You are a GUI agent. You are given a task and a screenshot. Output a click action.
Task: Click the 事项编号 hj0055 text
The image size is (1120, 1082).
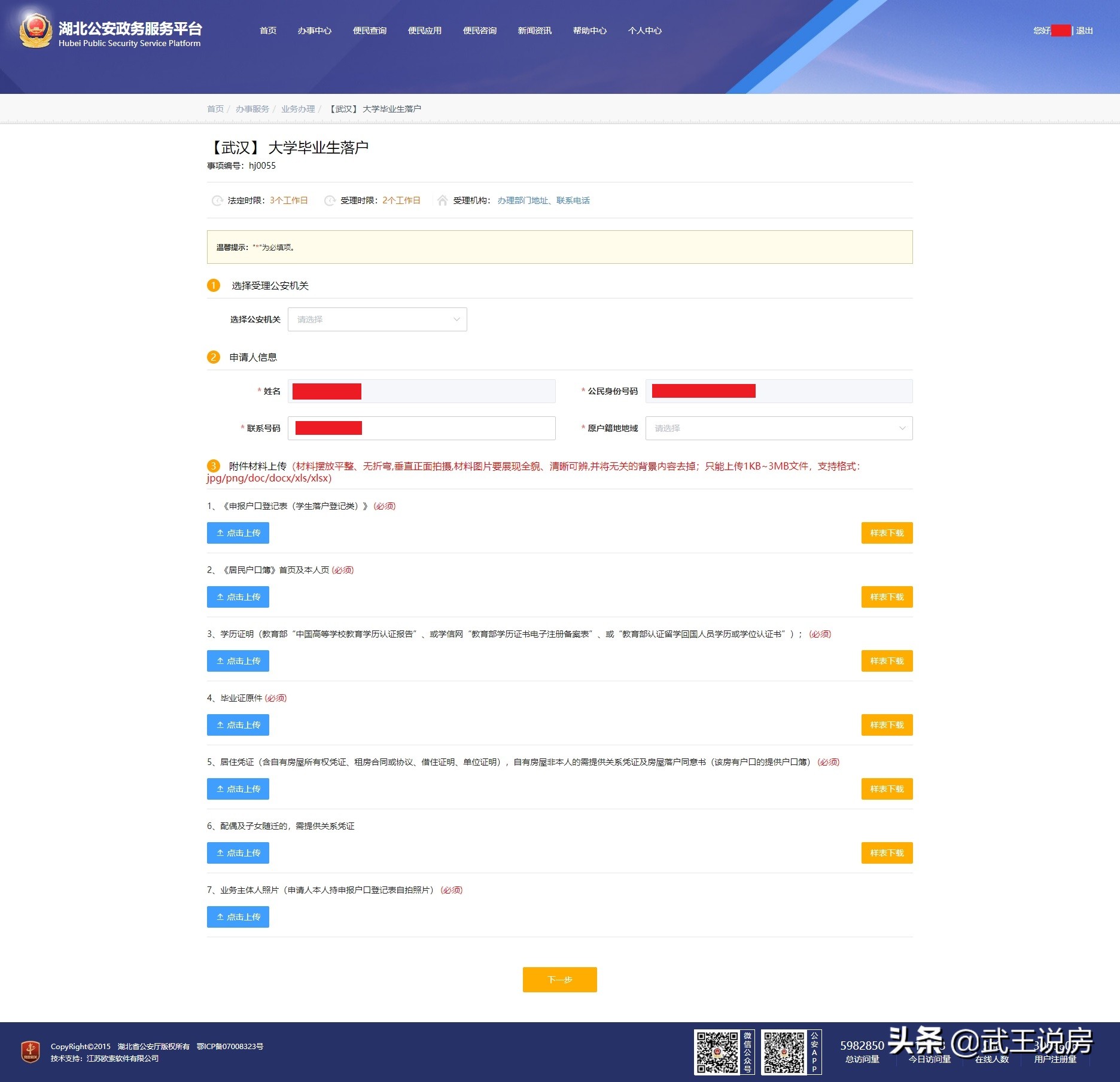click(242, 166)
